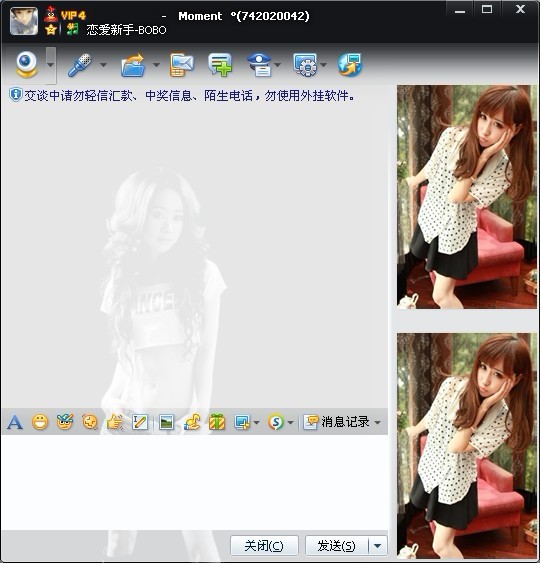
Task: Expand the search S icon dropdown arrow
Action: coord(290,423)
